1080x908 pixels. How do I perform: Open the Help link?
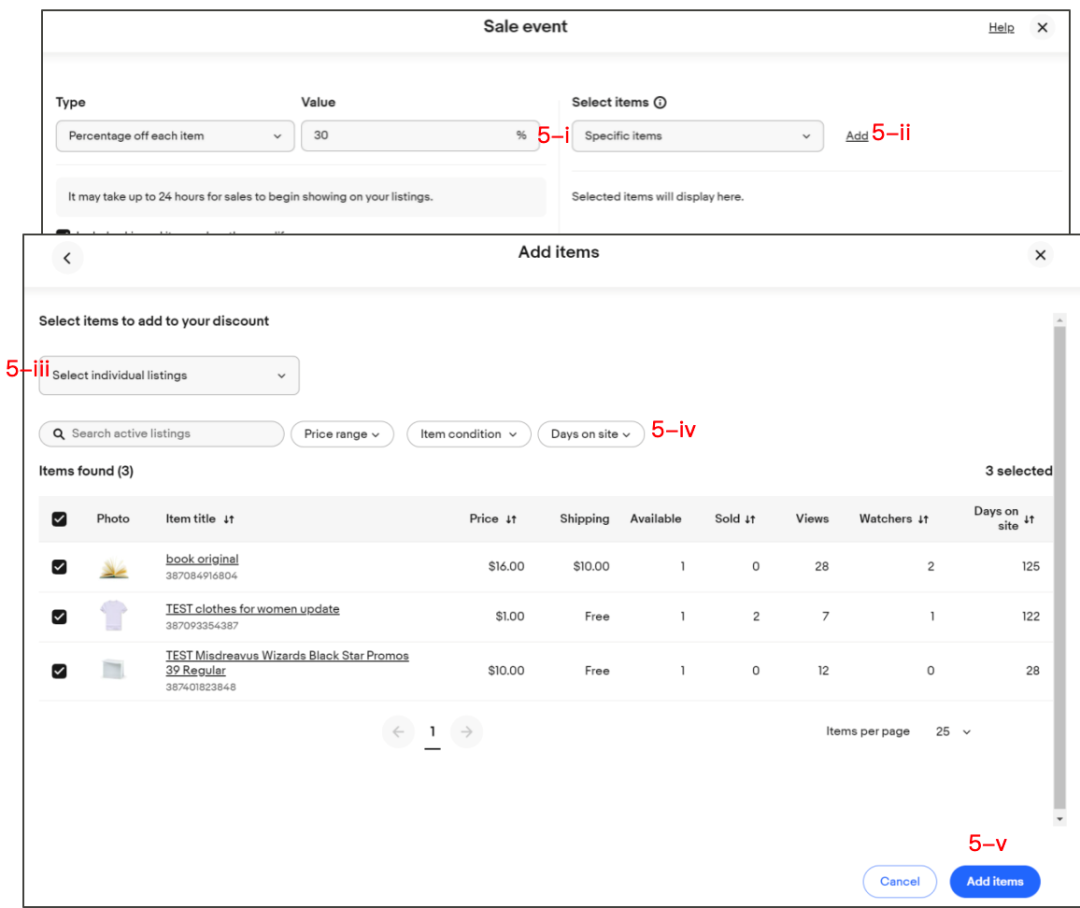(x=1001, y=28)
